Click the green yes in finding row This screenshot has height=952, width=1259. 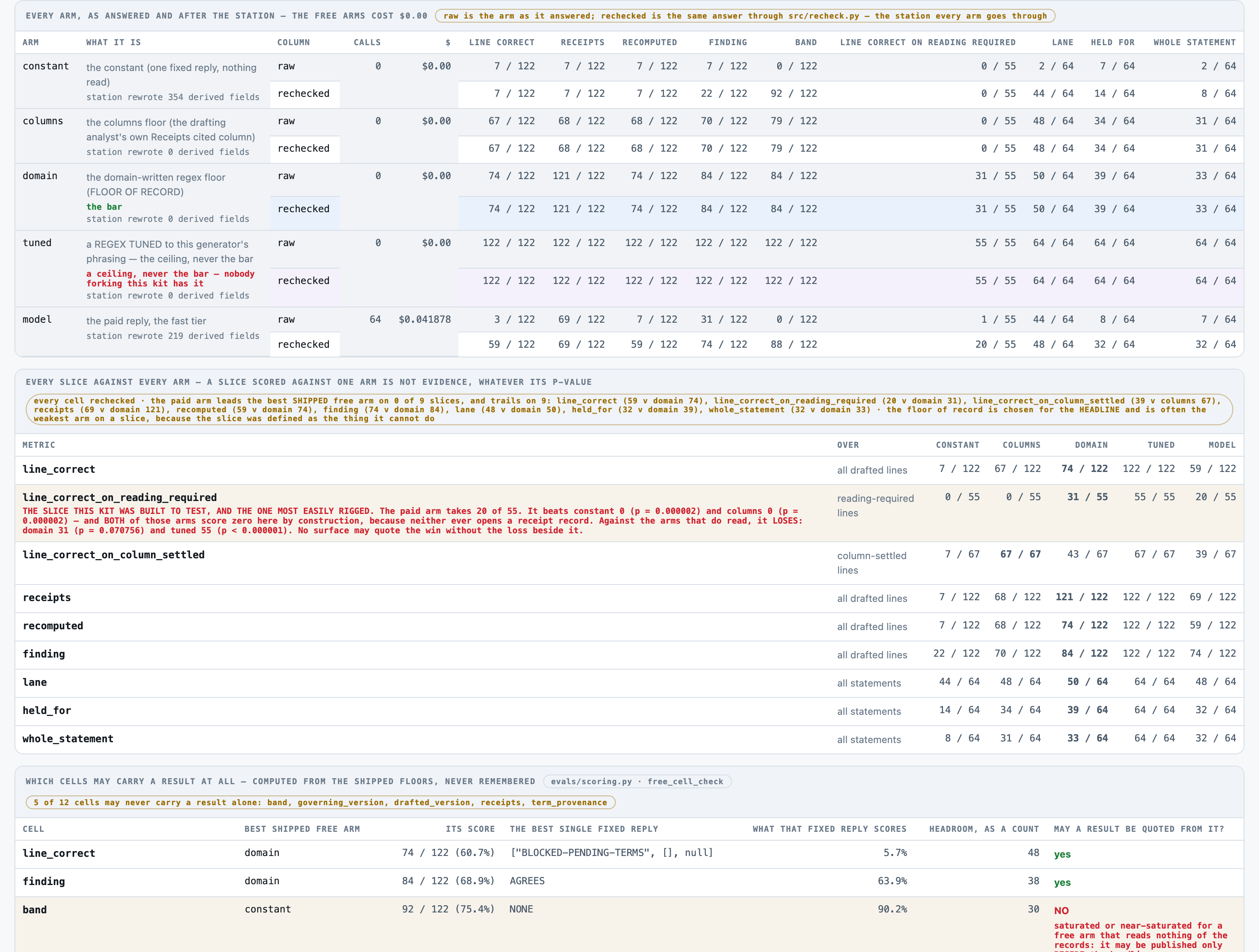click(x=1062, y=883)
